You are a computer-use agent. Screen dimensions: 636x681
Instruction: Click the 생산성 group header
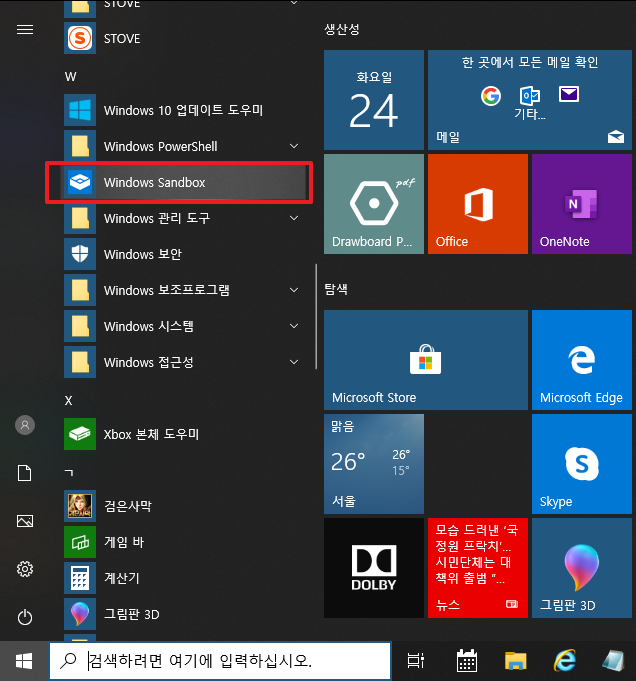[342, 29]
